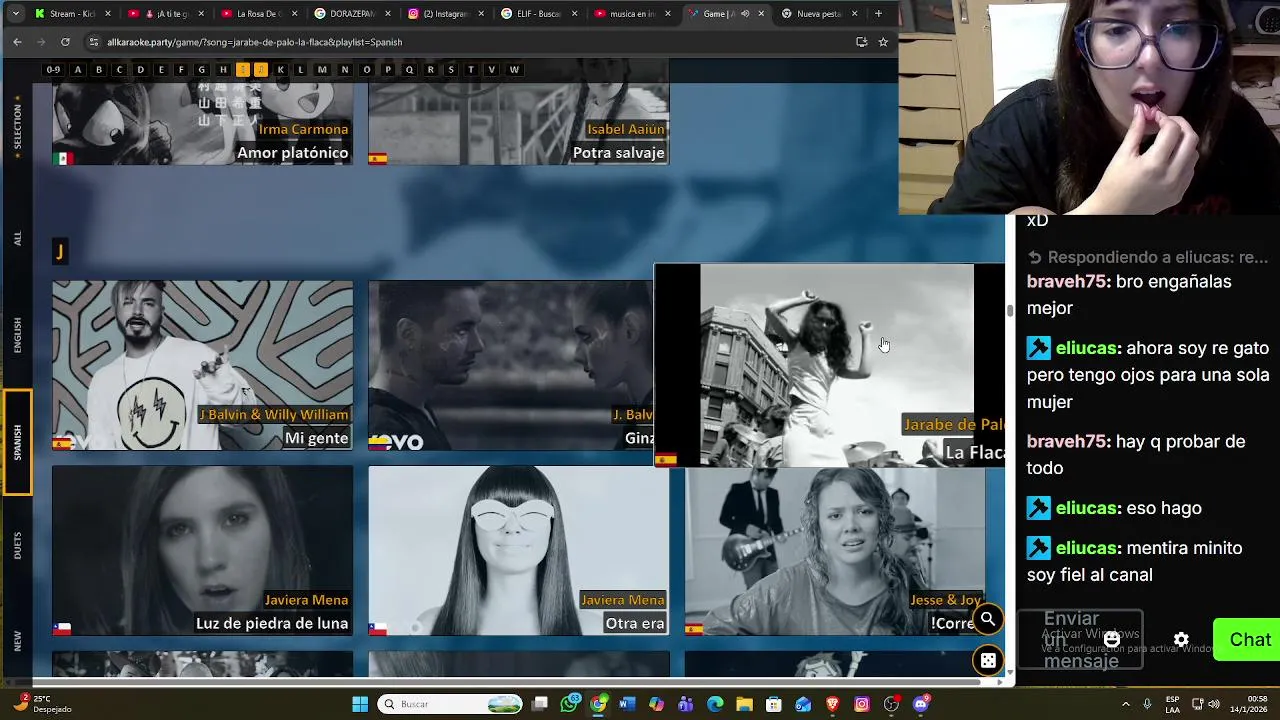Bookmark this page with the star
This screenshot has width=1280, height=720.
click(x=883, y=42)
